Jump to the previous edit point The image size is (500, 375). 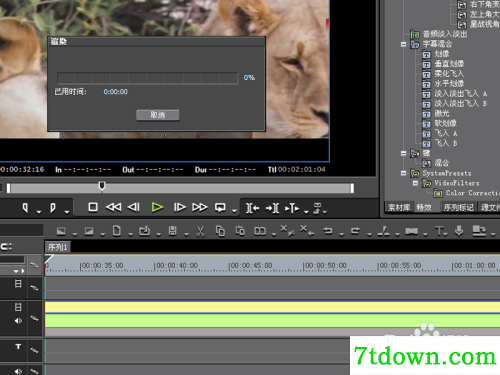click(253, 208)
